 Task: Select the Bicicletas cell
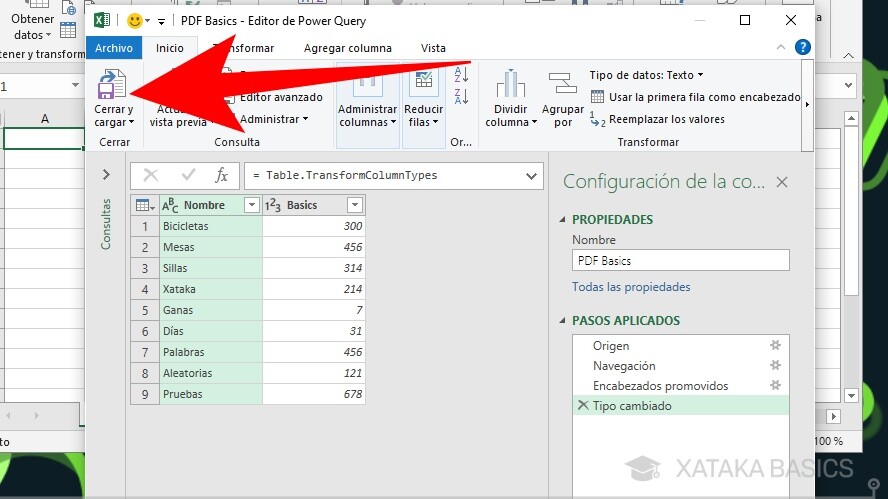(210, 226)
